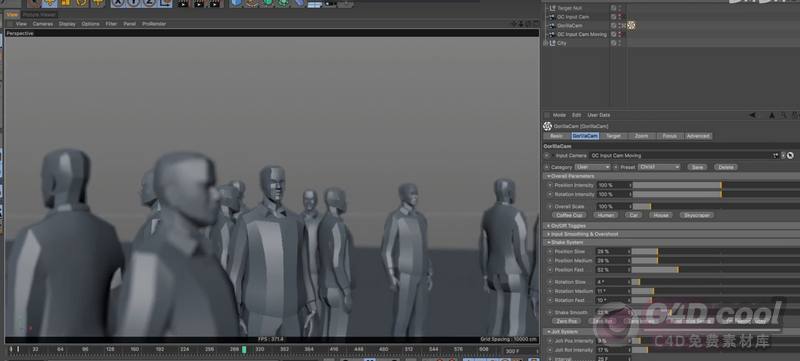The width and height of the screenshot is (800, 361).
Task: Click the coordinate system icon next to Z
Action: point(164,3)
